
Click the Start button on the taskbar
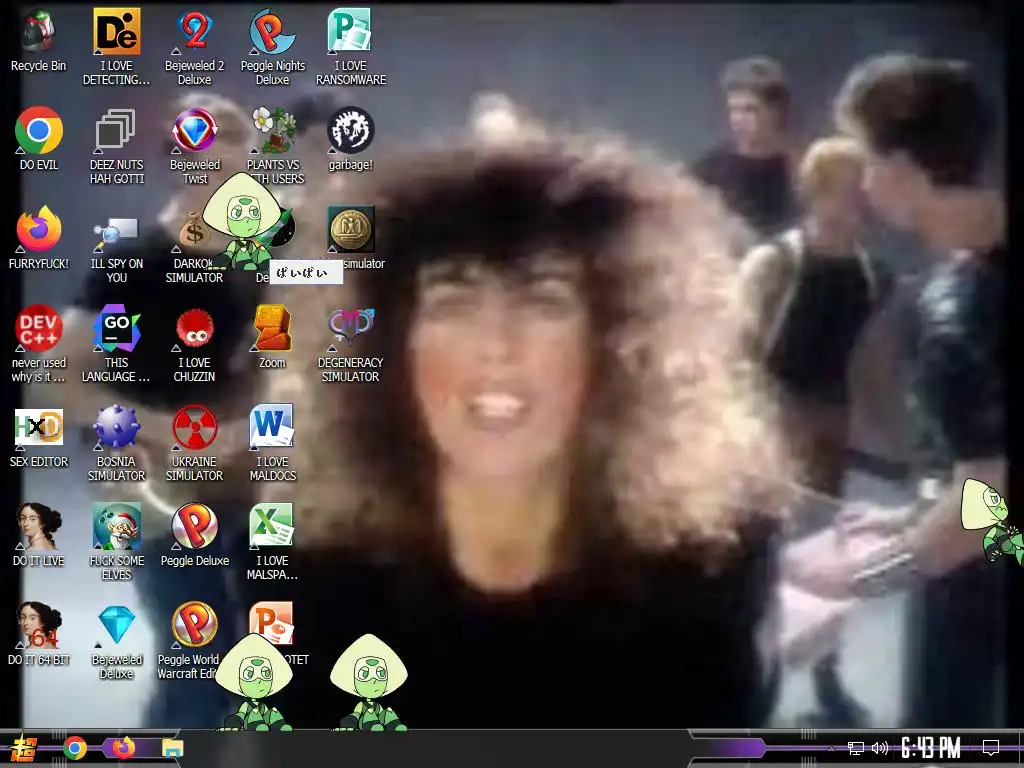pyautogui.click(x=24, y=748)
